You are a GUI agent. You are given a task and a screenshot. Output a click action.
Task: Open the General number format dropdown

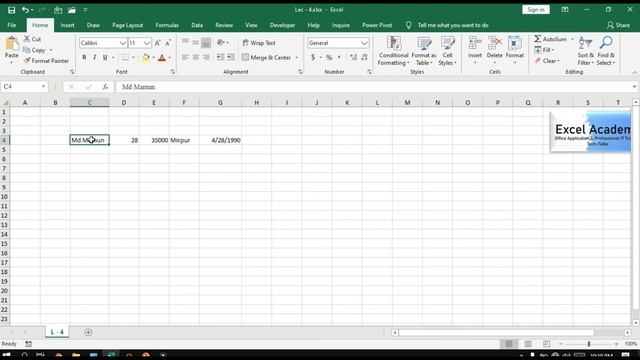click(364, 43)
